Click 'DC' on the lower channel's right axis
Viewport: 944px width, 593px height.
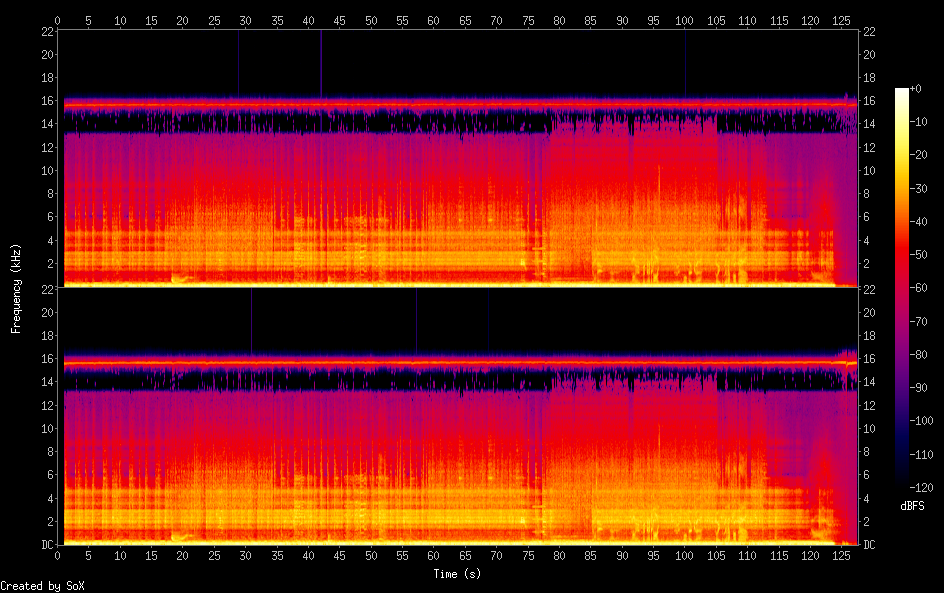tap(869, 545)
